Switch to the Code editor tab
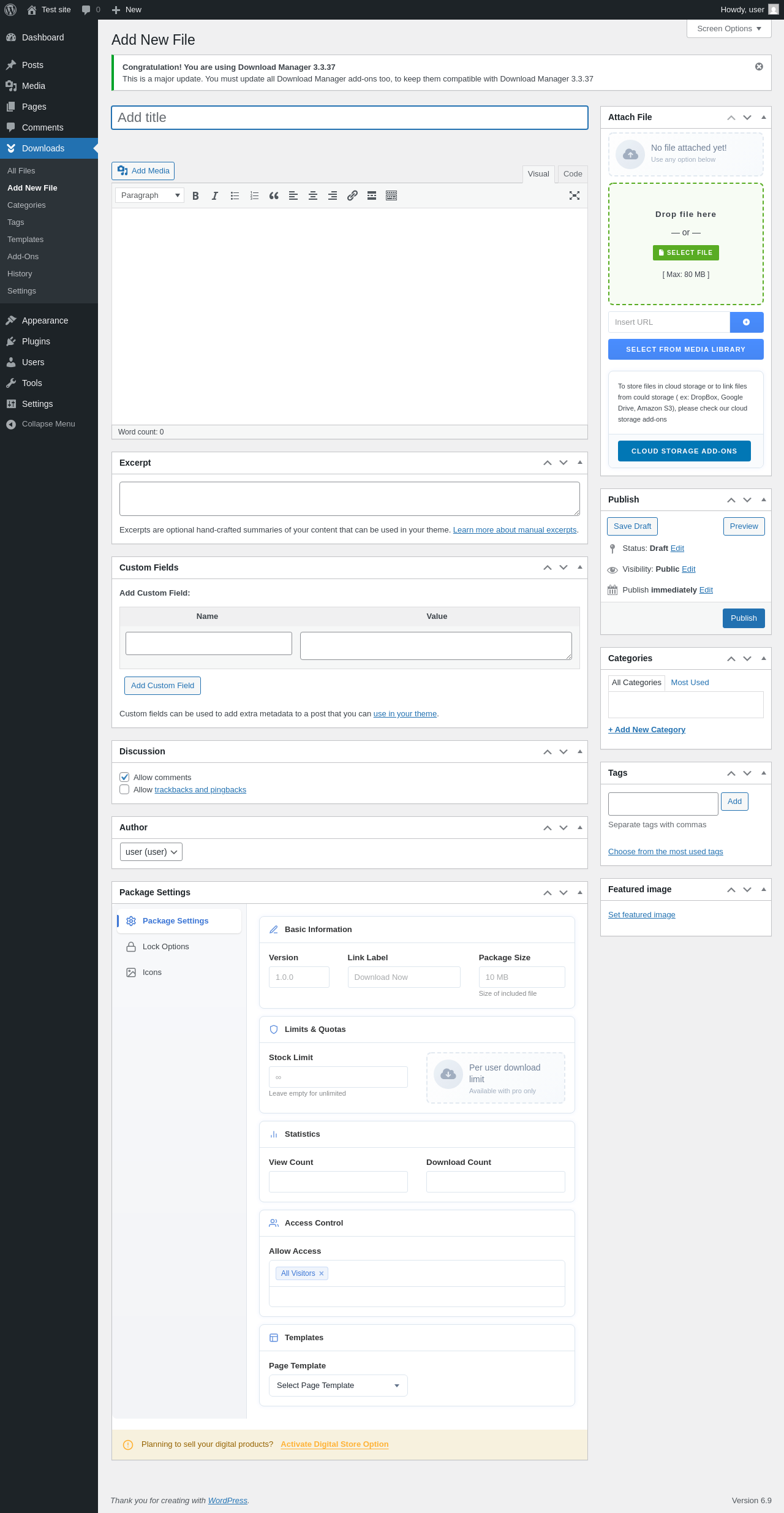Viewport: 784px width, 1513px height. pyautogui.click(x=572, y=174)
